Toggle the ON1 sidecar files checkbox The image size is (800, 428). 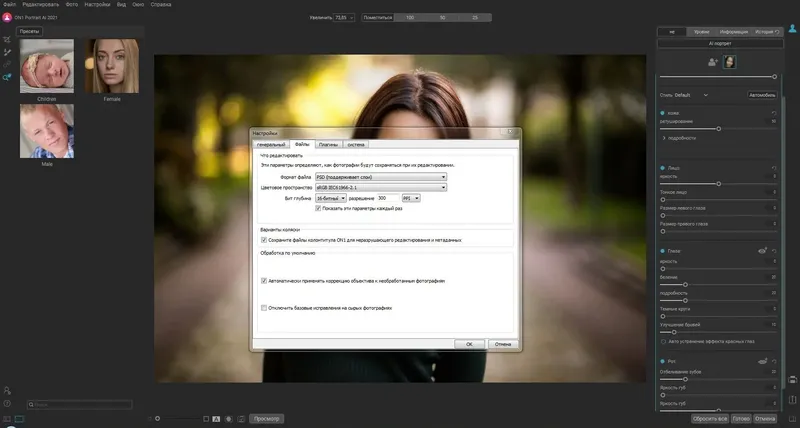[264, 240]
